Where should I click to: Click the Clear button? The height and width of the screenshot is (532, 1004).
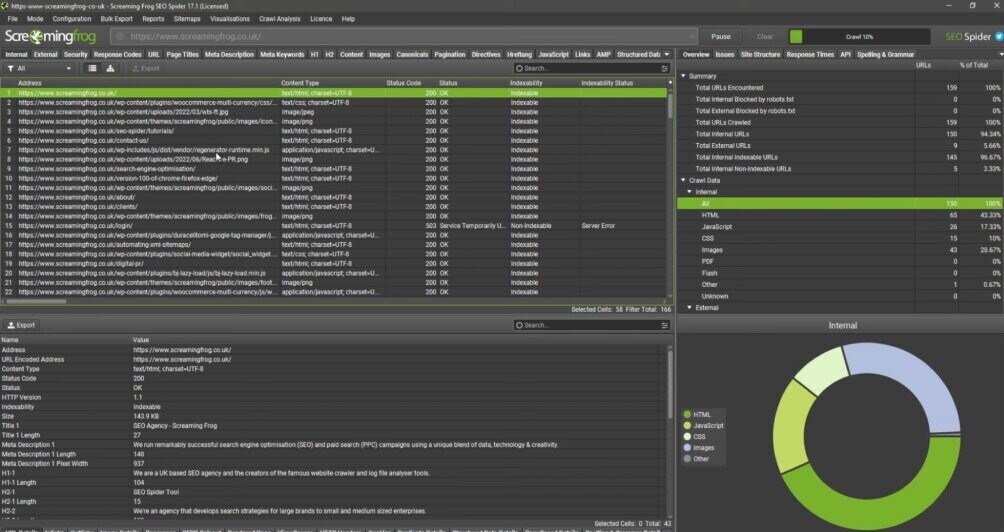[765, 36]
